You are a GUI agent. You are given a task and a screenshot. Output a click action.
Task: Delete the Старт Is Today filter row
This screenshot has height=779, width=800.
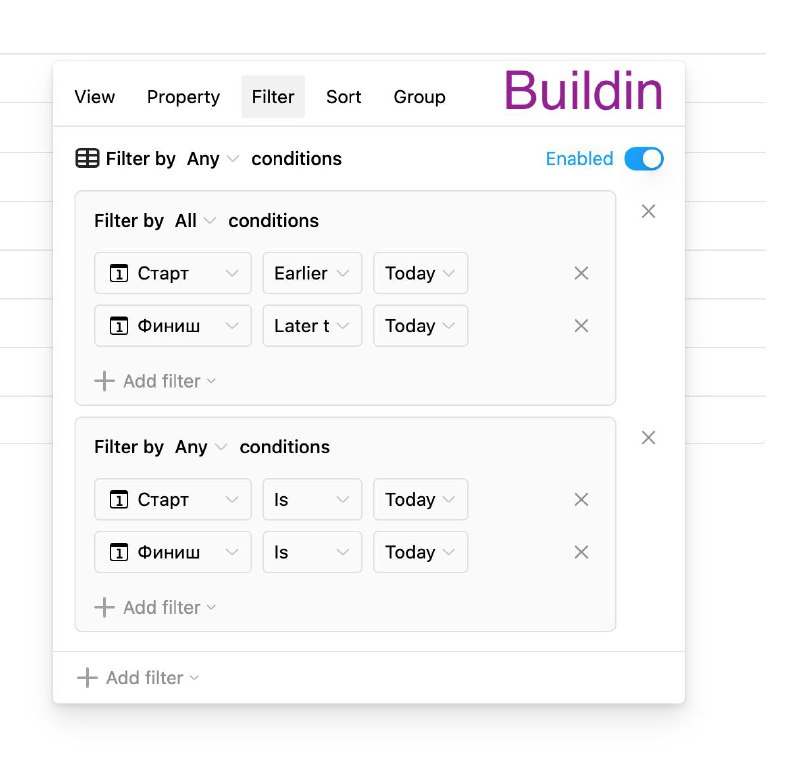[x=581, y=499]
